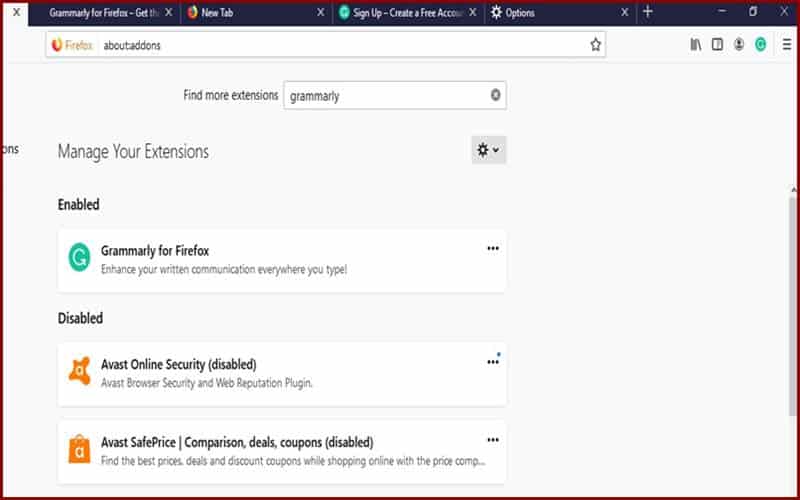Open the Grammarly for Firefox tab
The width and height of the screenshot is (800, 500).
click(x=104, y=13)
